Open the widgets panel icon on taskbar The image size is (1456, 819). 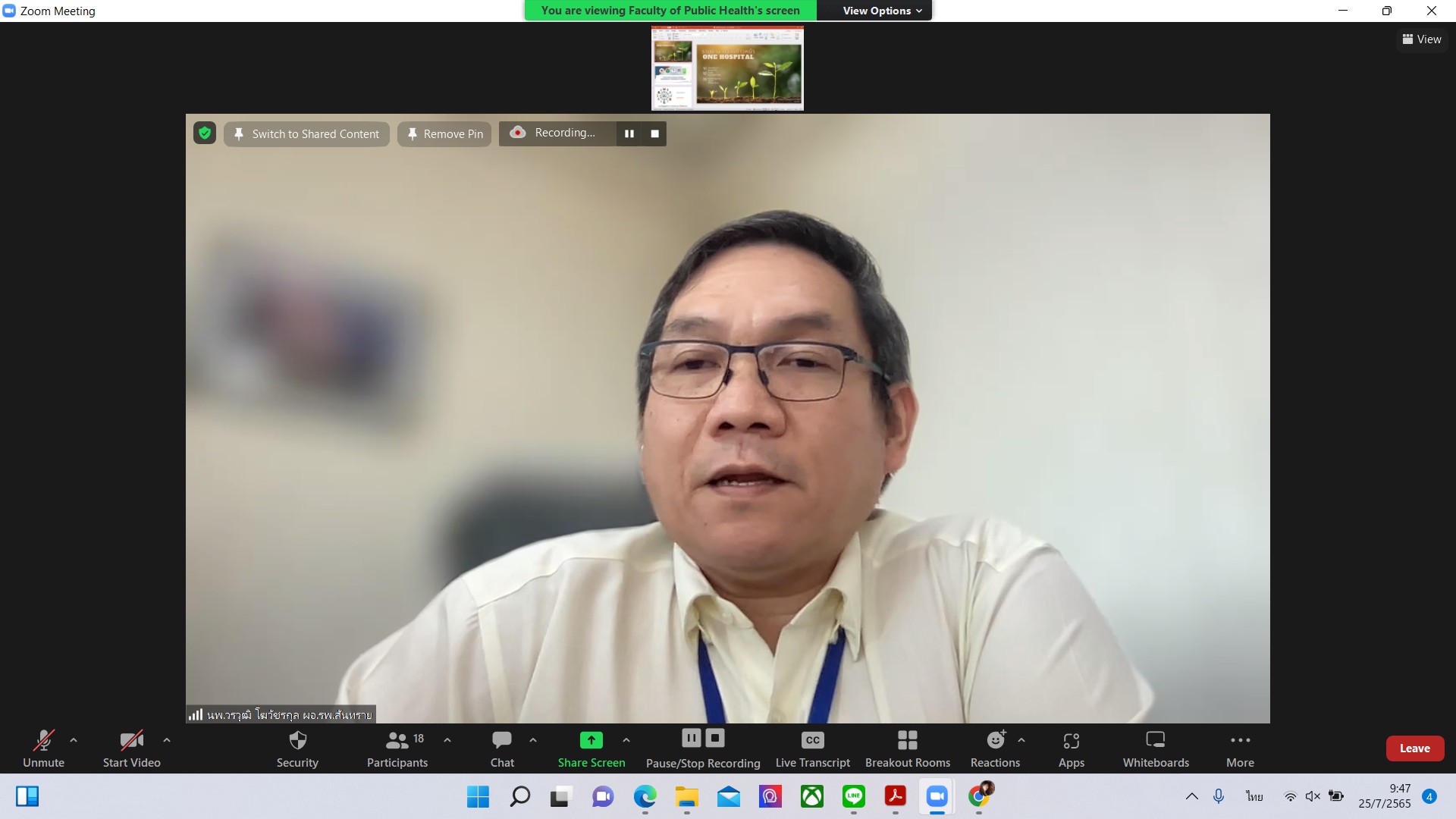[27, 796]
